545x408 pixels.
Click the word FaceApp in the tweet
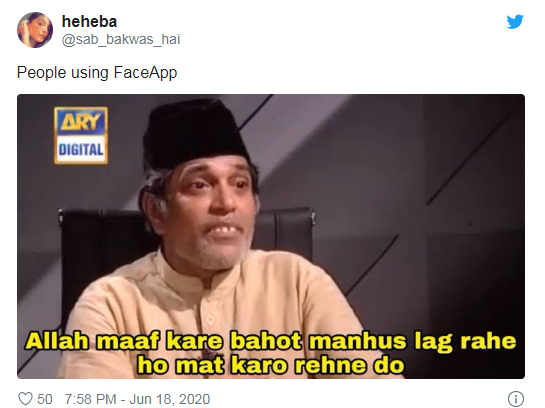click(x=145, y=73)
